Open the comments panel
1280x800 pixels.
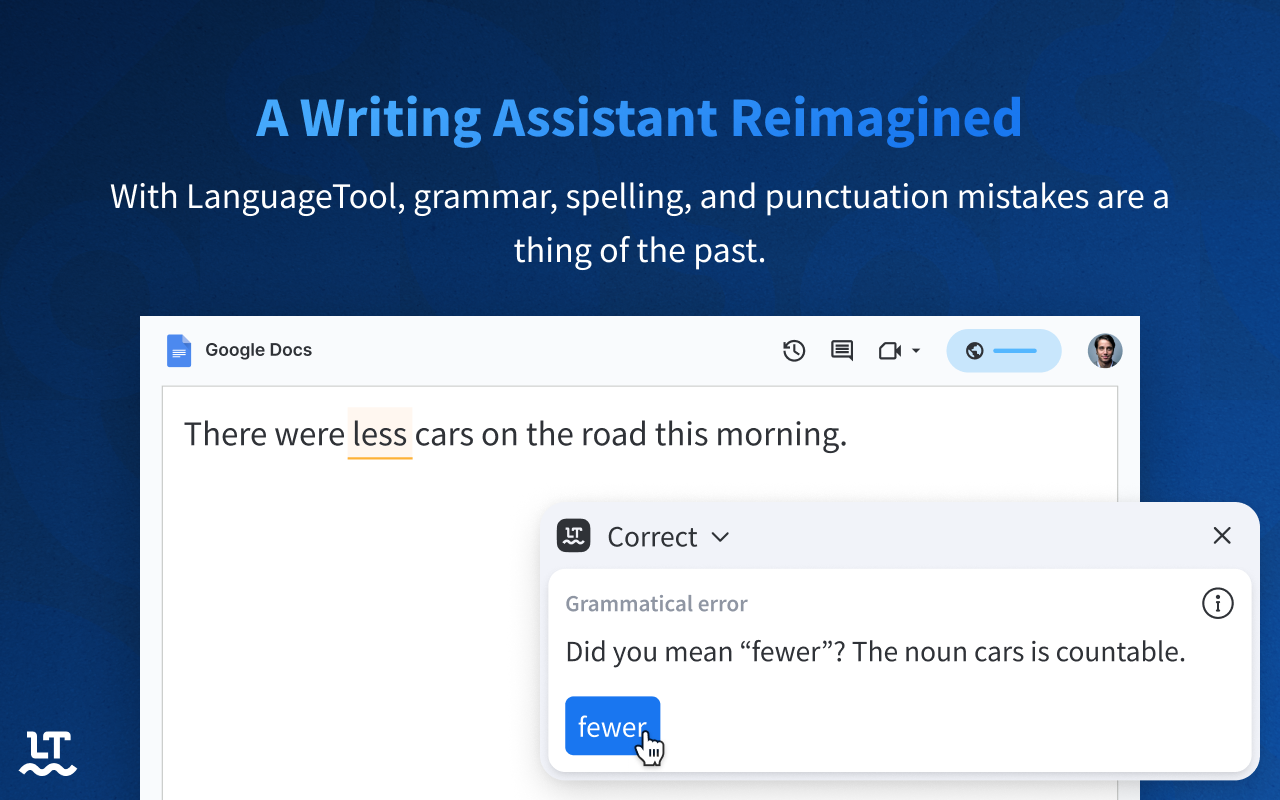[x=841, y=350]
